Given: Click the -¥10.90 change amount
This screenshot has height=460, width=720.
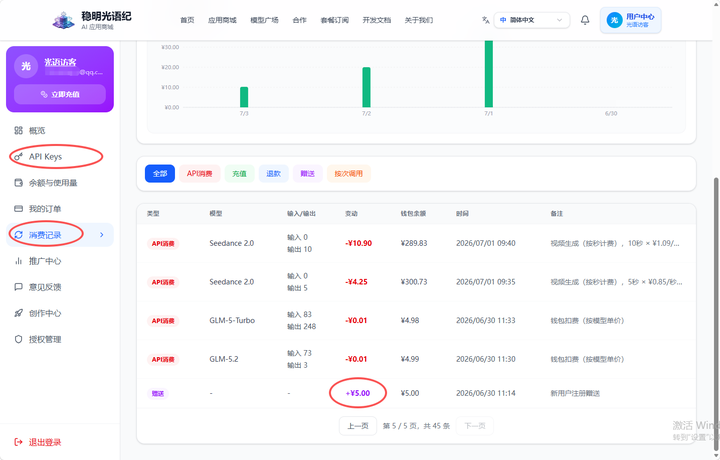Looking at the screenshot, I should (359, 243).
